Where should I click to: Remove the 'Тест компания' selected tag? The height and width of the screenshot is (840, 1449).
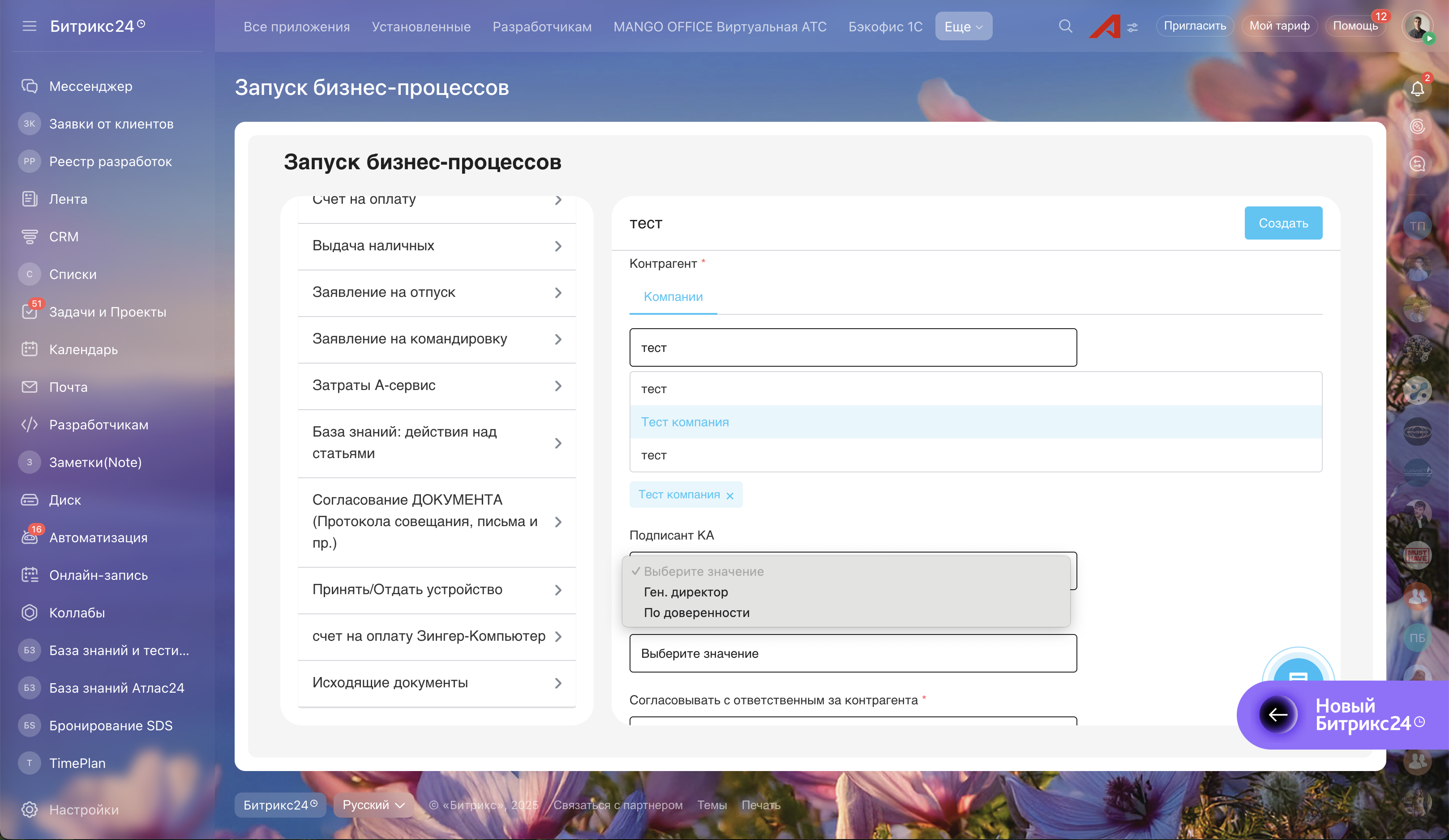(x=730, y=496)
